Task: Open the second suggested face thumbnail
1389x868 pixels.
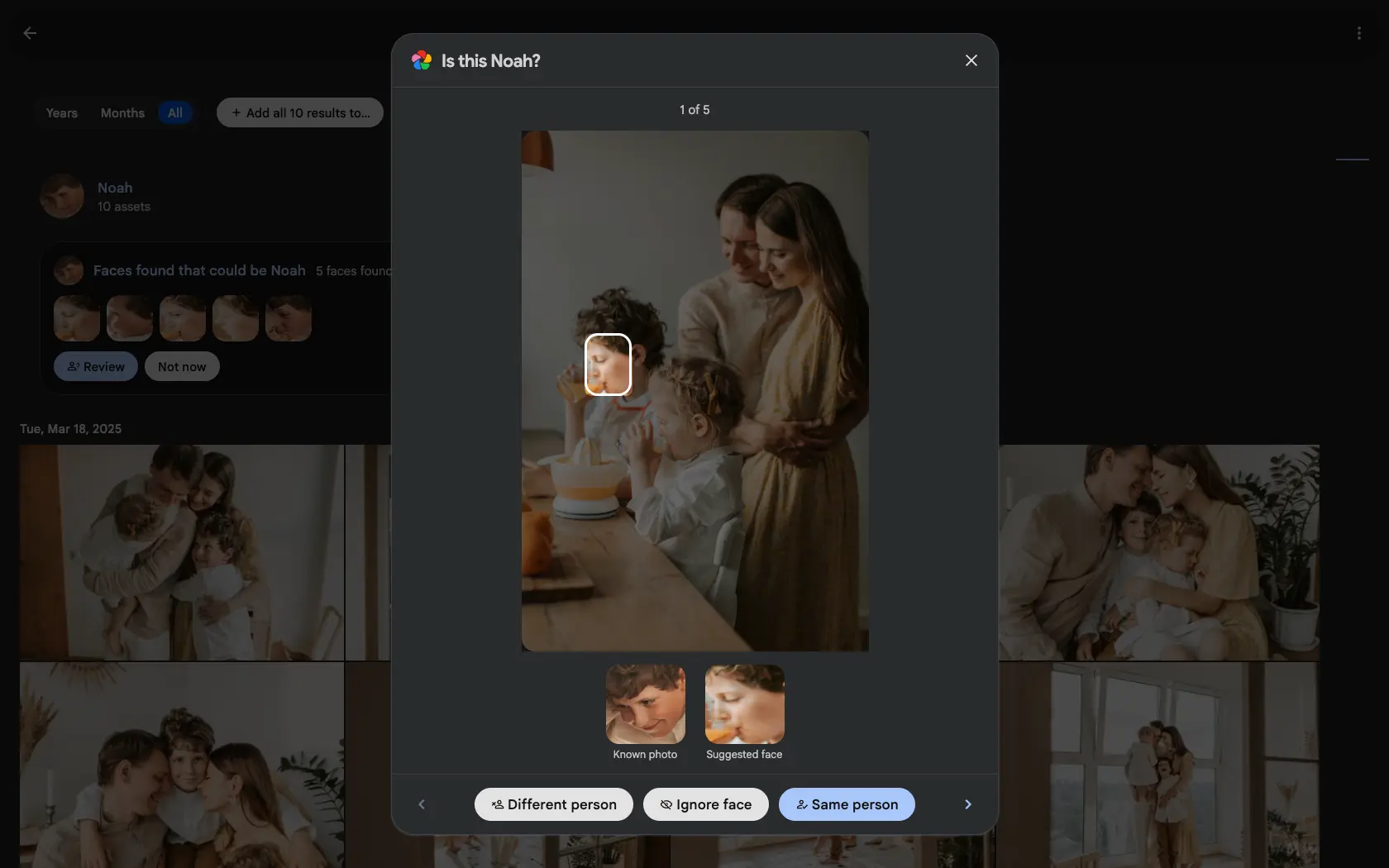Action: [130, 318]
